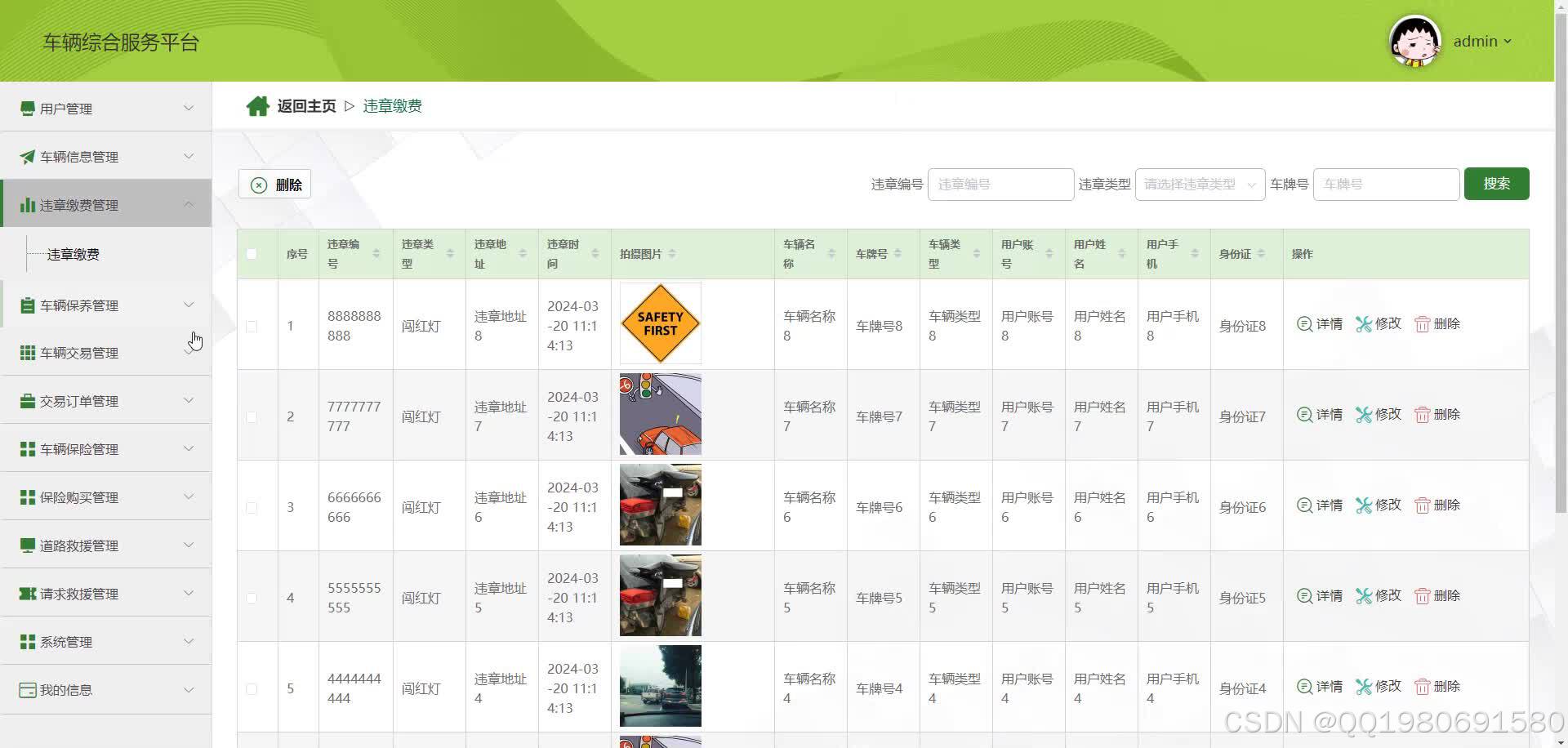This screenshot has width=1568, height=748.
Task: Check the row 1 checkbox for 8888888888
Action: (x=252, y=327)
